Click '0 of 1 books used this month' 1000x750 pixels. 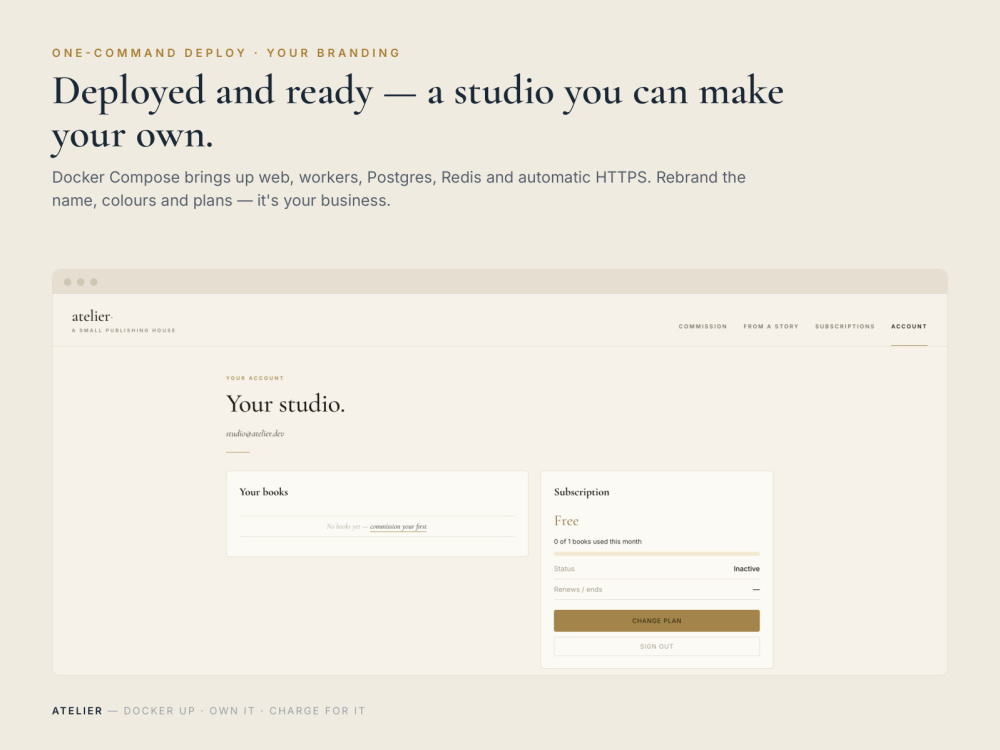tap(598, 541)
